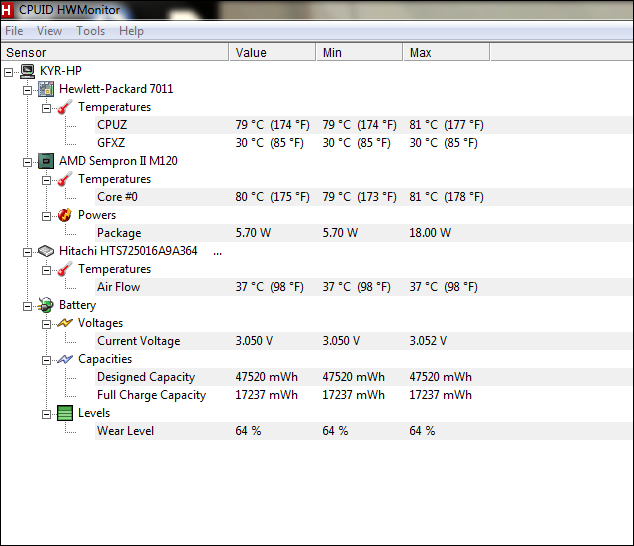Open the File menu

click(14, 31)
